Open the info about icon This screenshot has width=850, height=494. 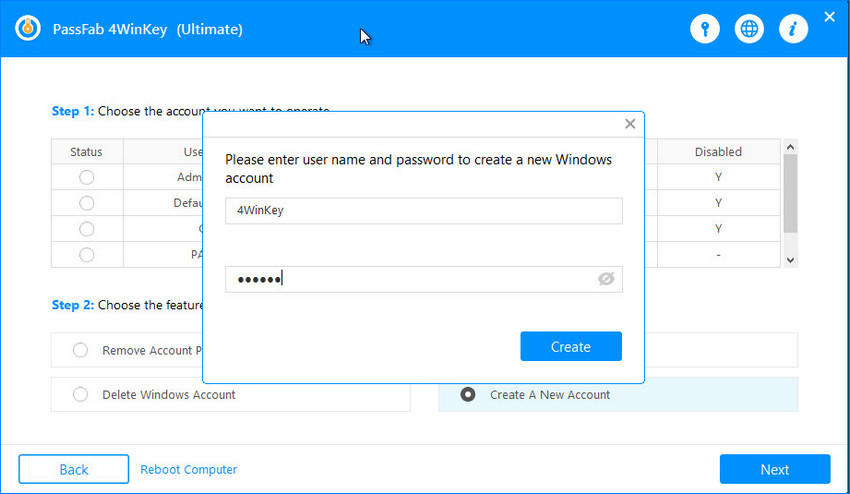point(793,29)
